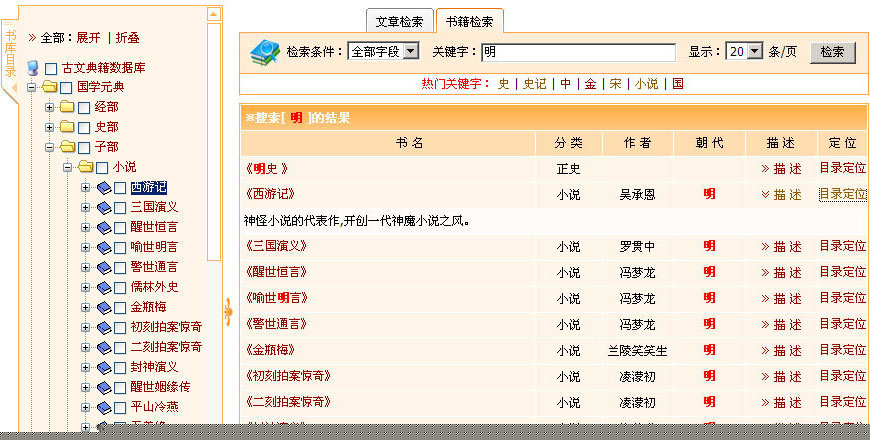Click the folder icon next to 国学元典
Screen dimensions: 870x440
pos(49,87)
